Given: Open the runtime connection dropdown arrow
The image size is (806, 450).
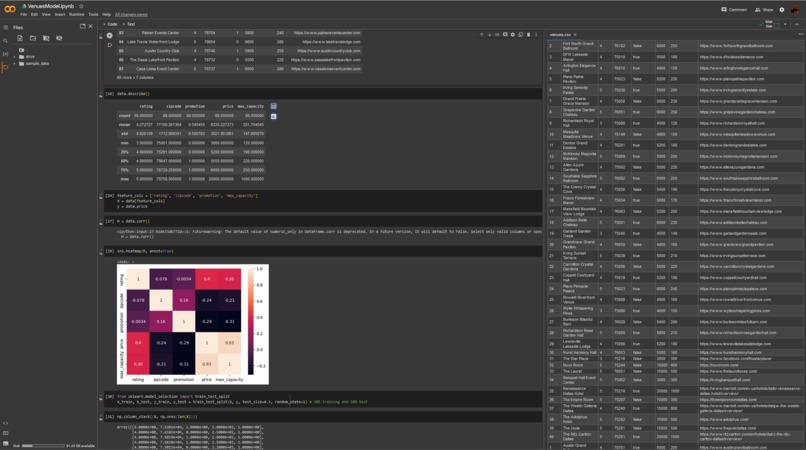Looking at the screenshot, I should point(785,24).
